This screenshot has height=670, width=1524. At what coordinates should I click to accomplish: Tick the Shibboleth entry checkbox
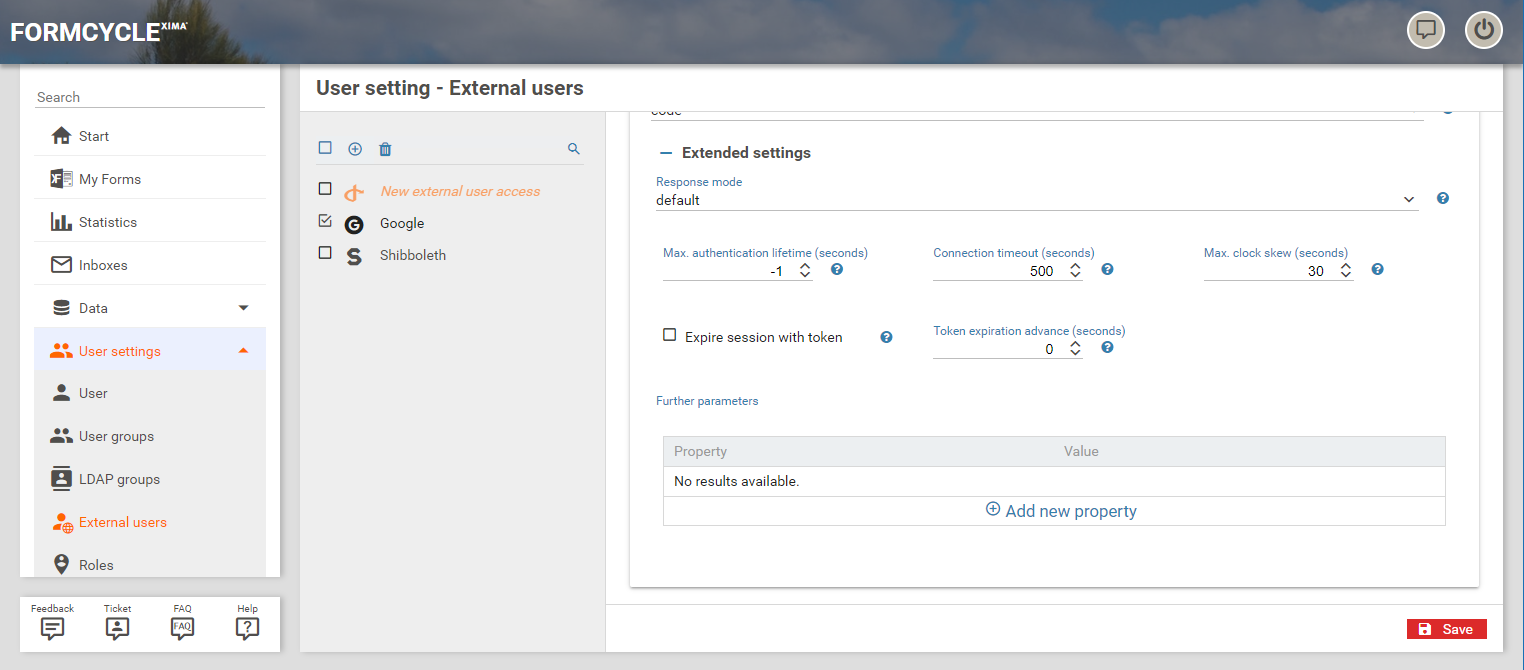pos(325,253)
